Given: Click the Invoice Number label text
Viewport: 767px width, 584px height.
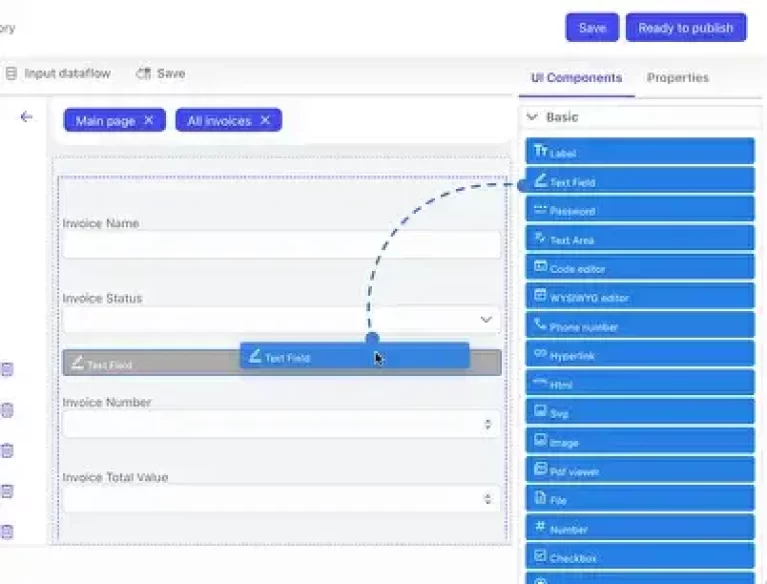Looking at the screenshot, I should click(107, 403).
